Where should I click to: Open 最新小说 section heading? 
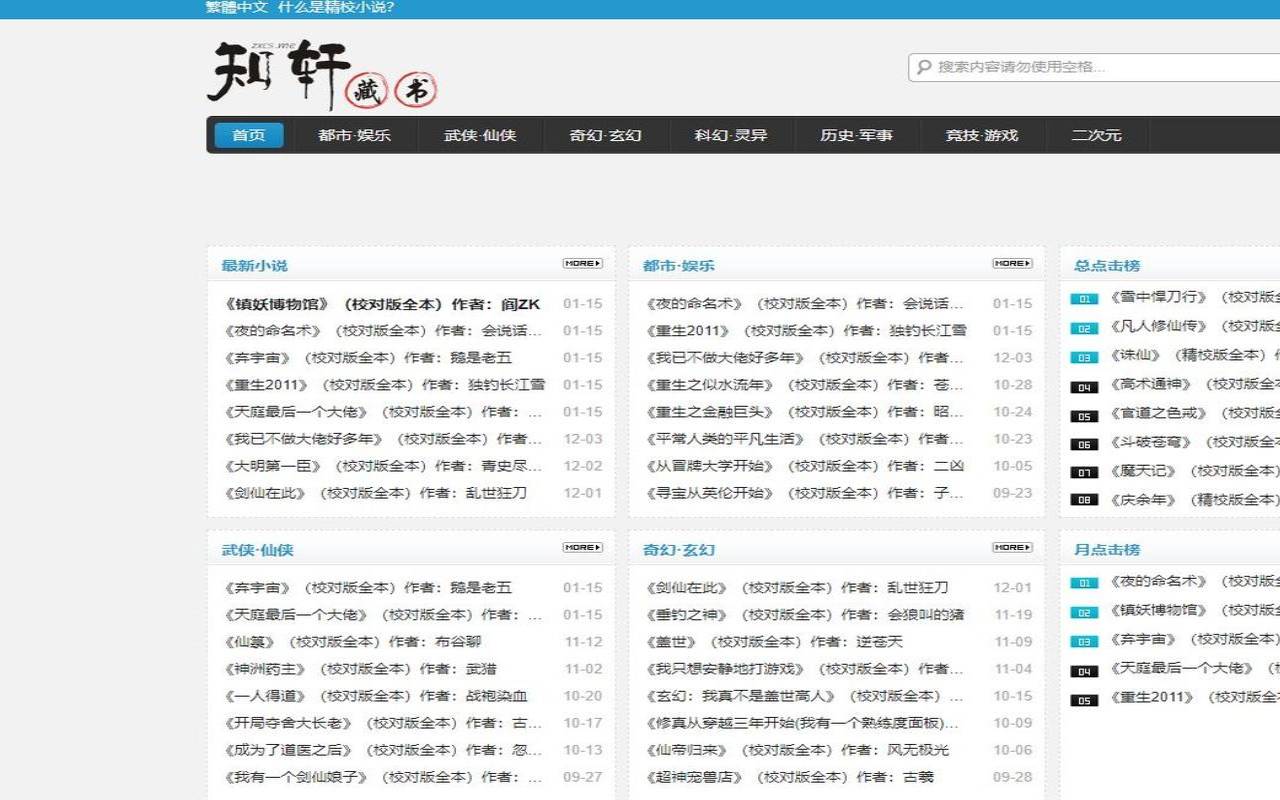(254, 265)
